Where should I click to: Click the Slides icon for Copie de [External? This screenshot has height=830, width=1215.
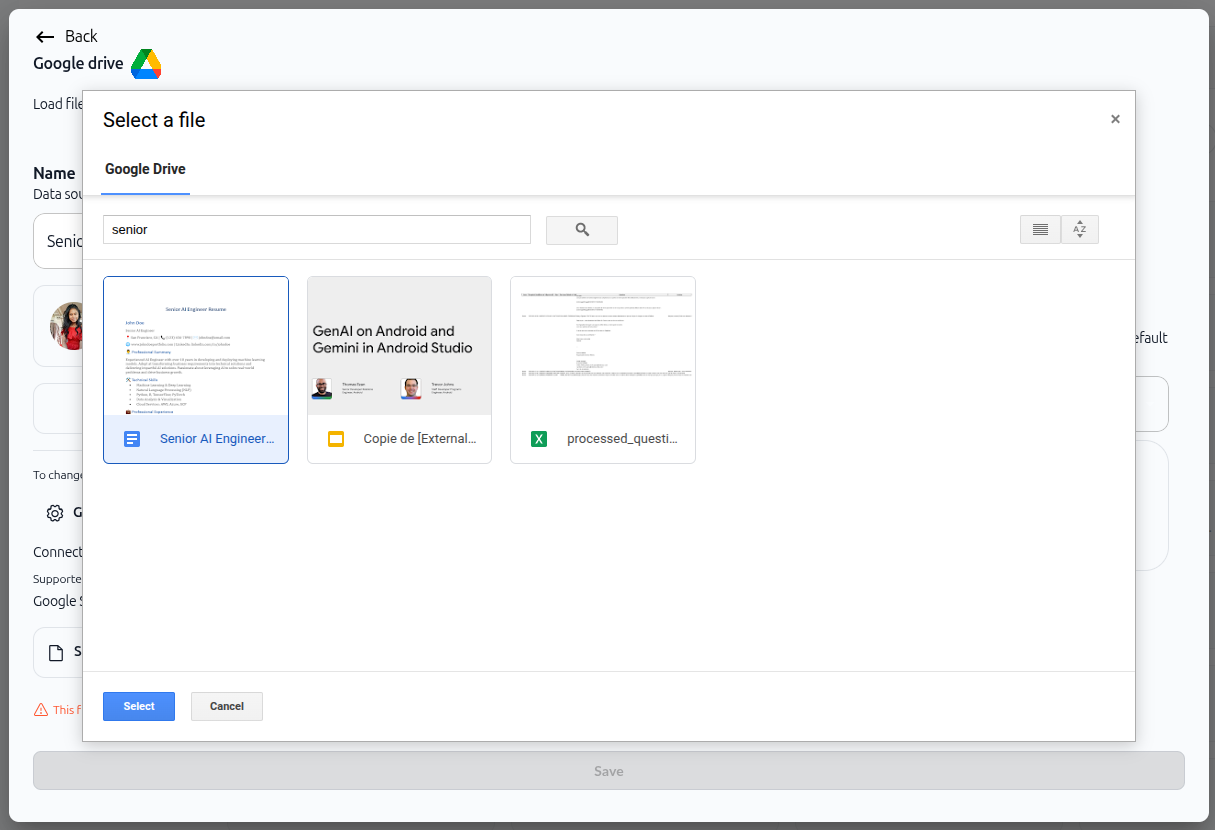pos(336,439)
